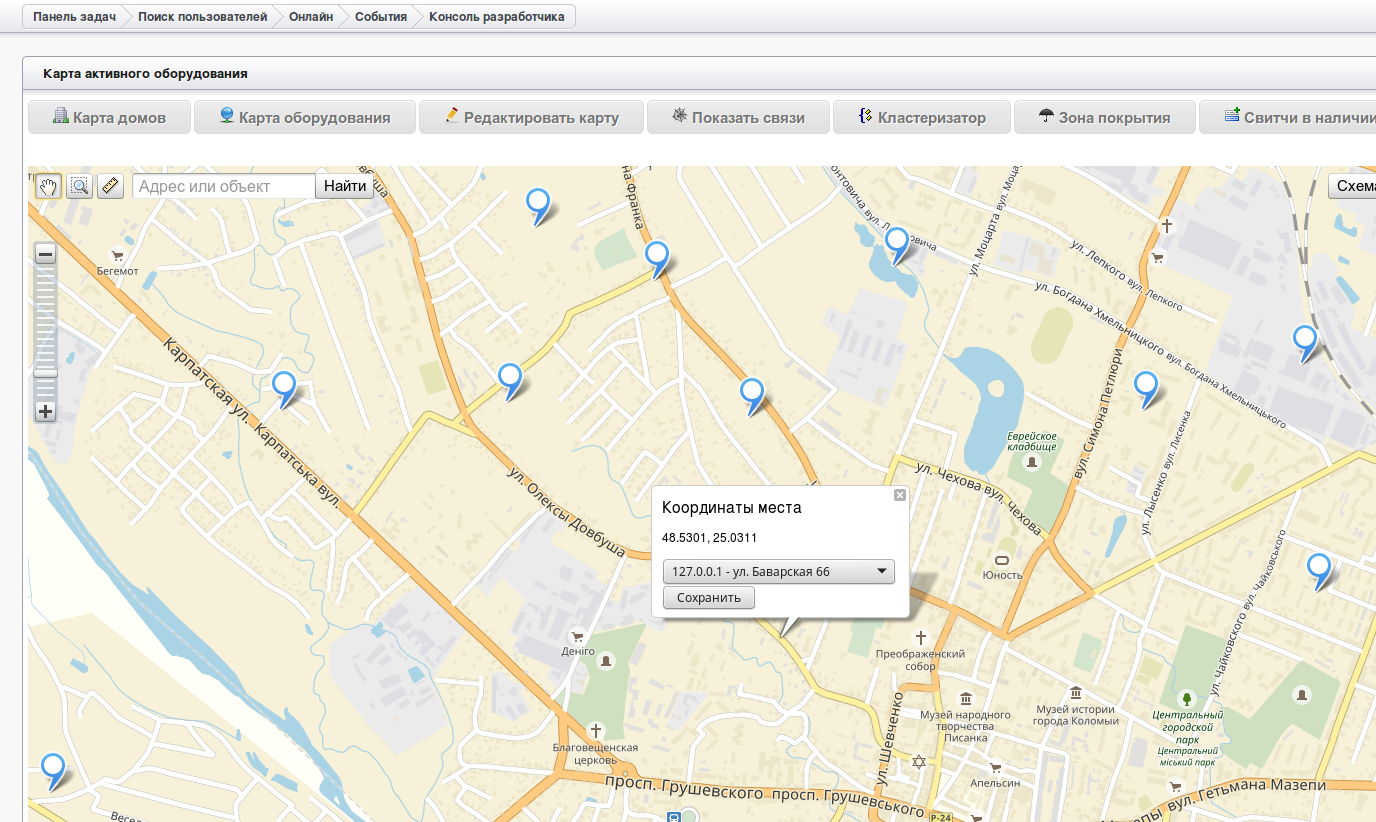Click the marker at bottom-left map corner
The image size is (1376, 822).
point(52,768)
